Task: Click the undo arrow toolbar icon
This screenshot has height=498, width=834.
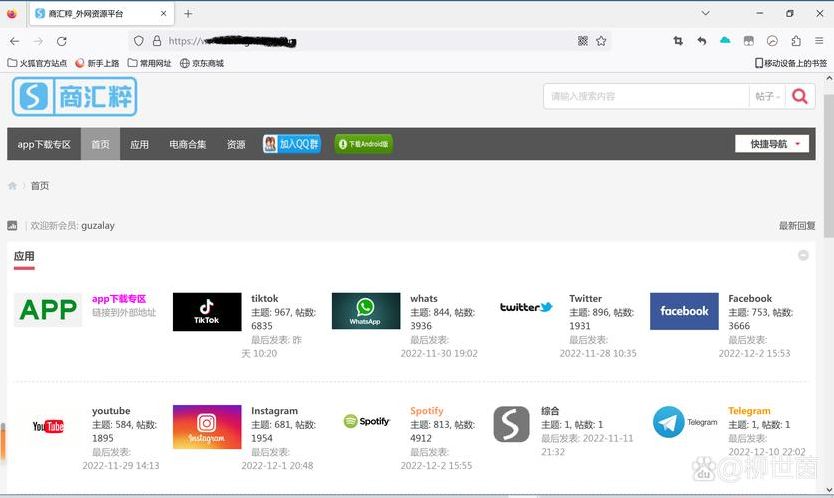Action: (x=702, y=41)
